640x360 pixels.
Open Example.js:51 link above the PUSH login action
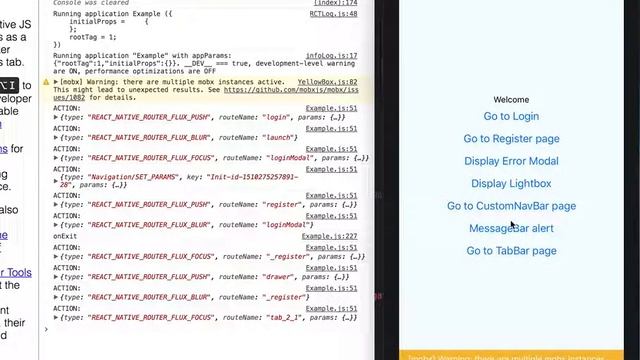[x=331, y=109]
